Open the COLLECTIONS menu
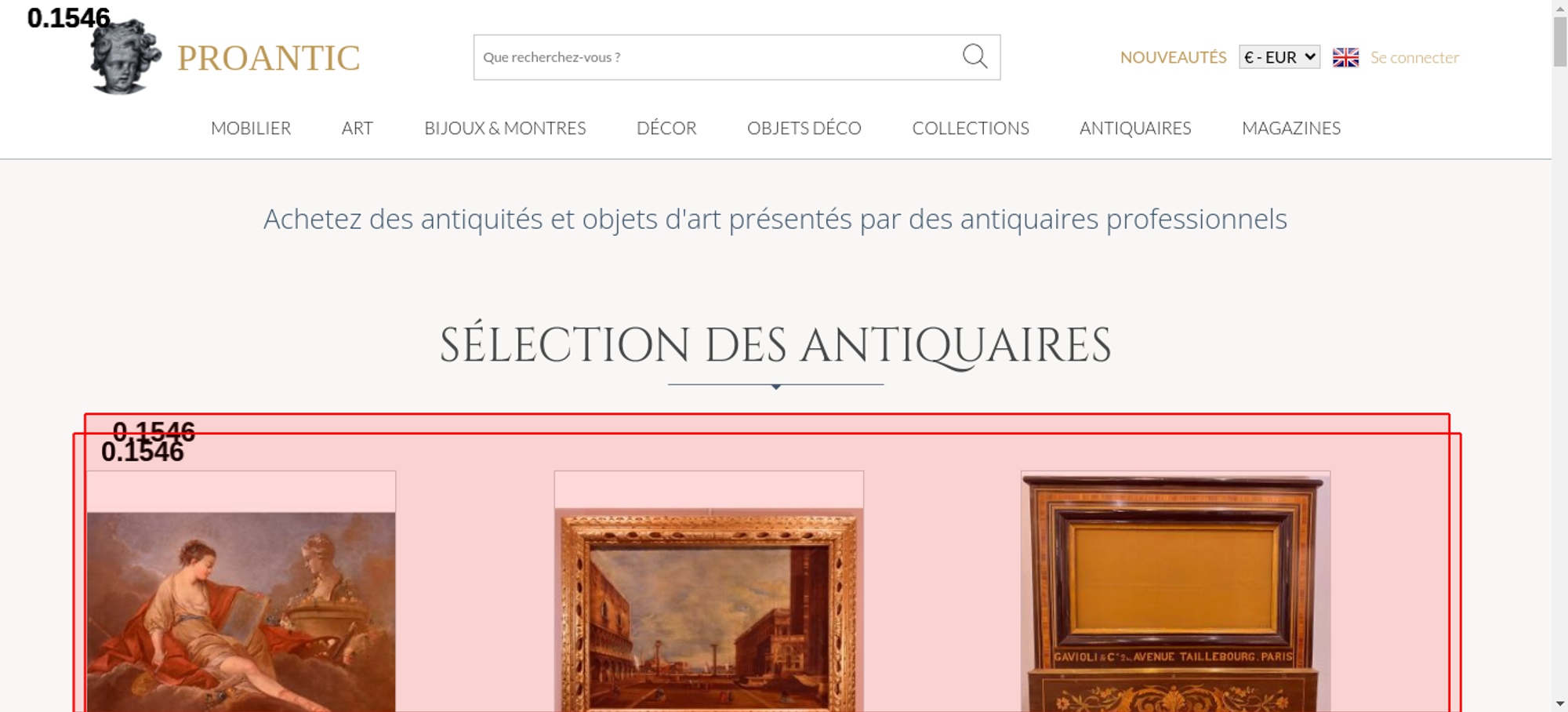 pyautogui.click(x=971, y=128)
